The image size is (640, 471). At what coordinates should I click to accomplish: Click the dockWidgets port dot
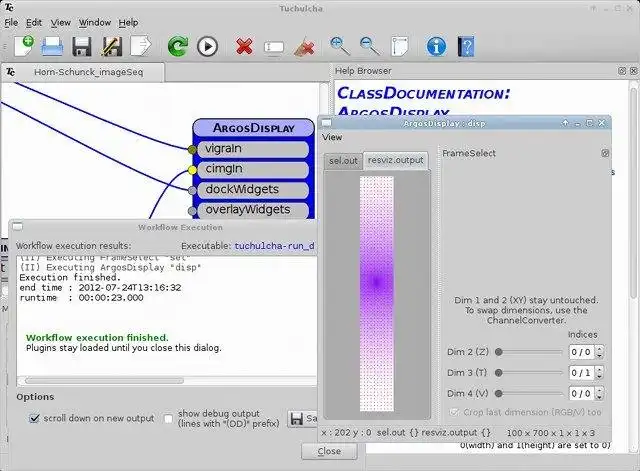pyautogui.click(x=192, y=190)
